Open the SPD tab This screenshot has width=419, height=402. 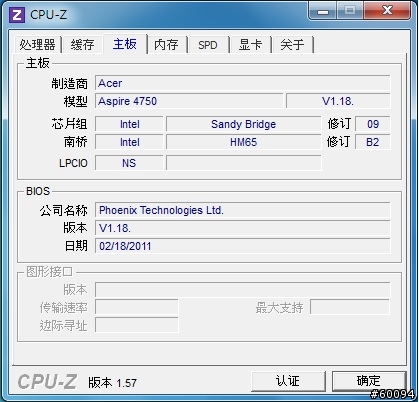tap(208, 44)
